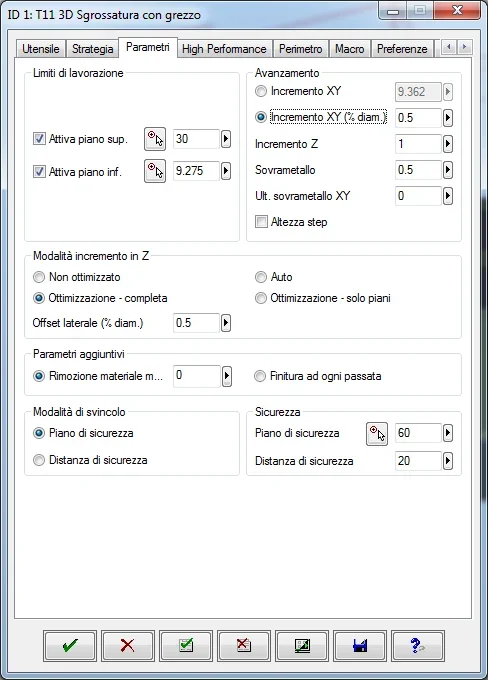Switch to the High Performance tab

click(224, 49)
